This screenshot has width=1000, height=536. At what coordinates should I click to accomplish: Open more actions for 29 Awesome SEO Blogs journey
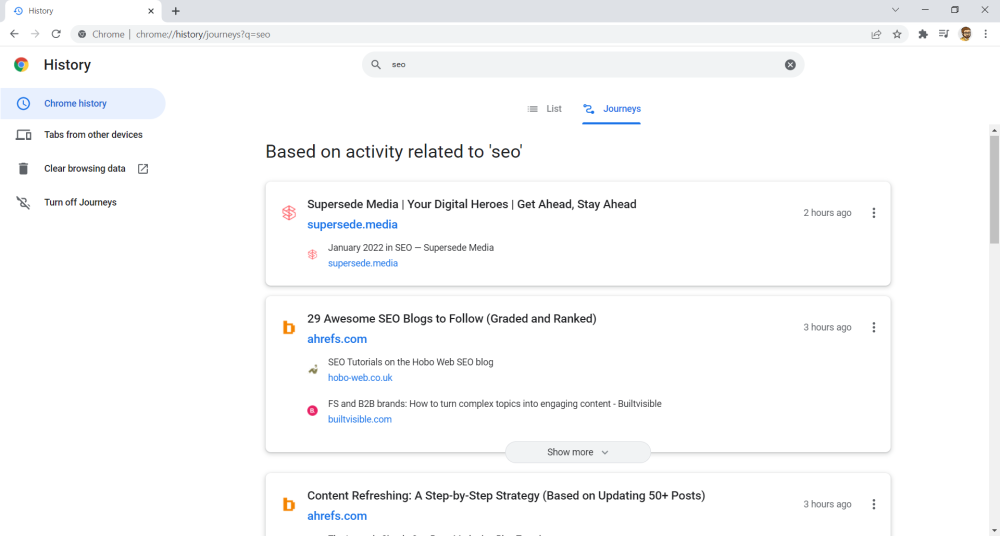click(x=874, y=327)
